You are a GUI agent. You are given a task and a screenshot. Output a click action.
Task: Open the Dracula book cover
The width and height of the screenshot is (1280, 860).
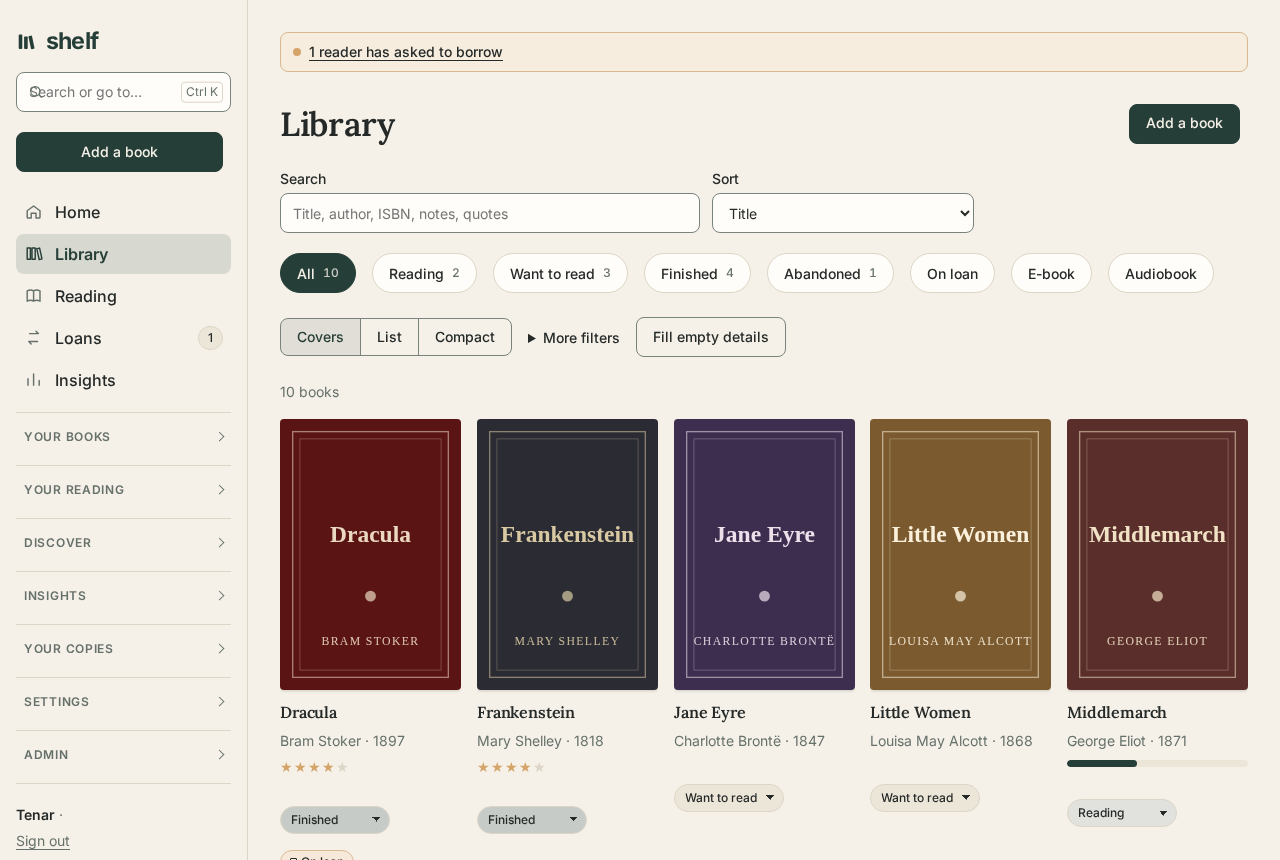[x=370, y=554]
